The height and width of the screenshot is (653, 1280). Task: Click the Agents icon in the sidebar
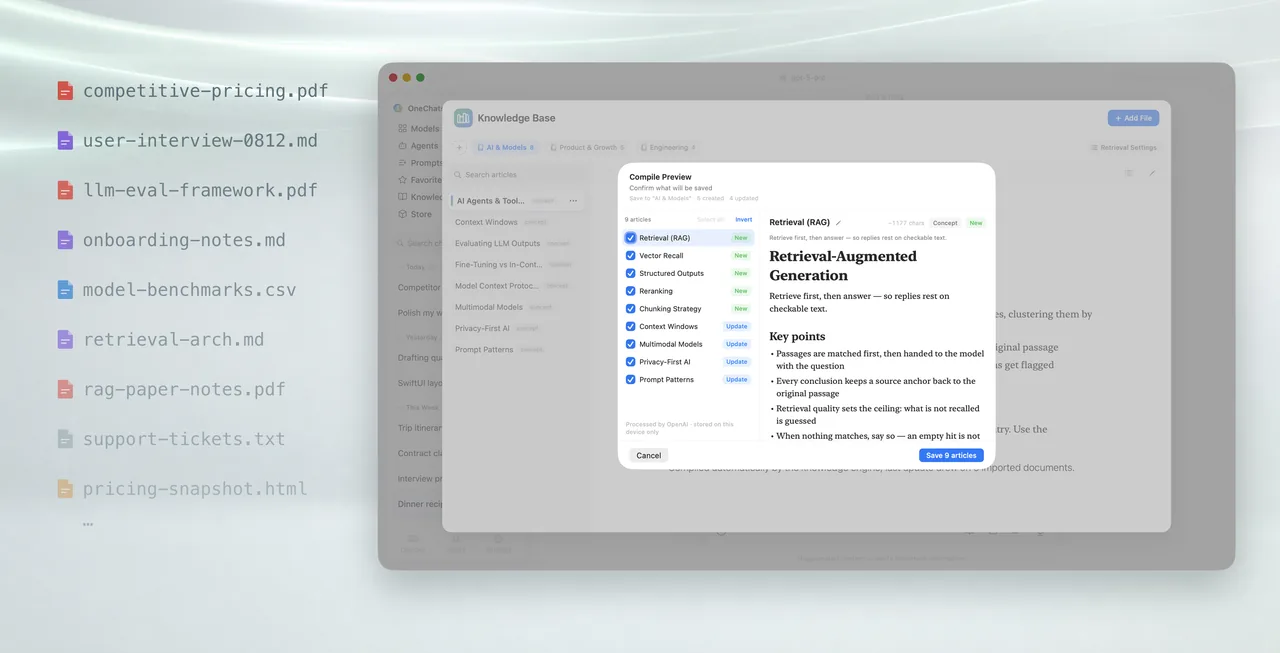[x=402, y=146]
